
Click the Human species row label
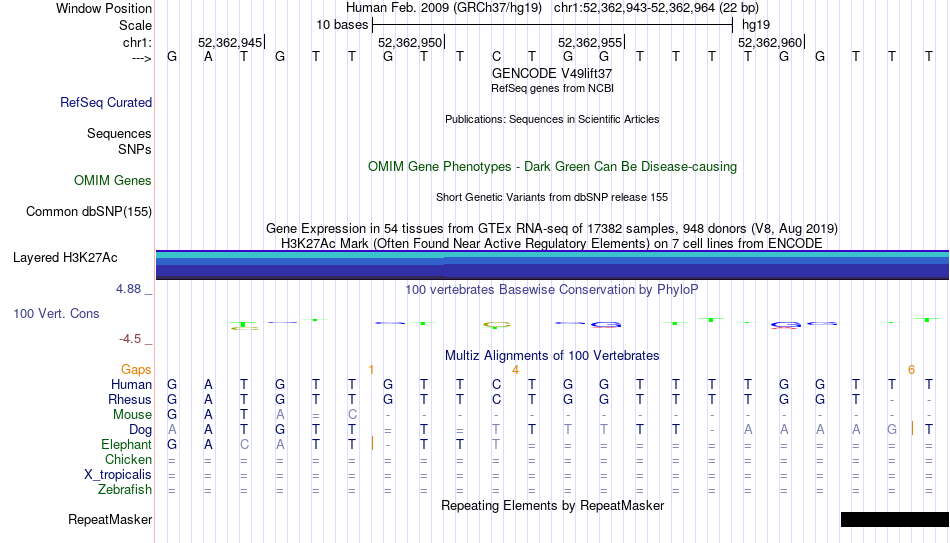[131, 384]
